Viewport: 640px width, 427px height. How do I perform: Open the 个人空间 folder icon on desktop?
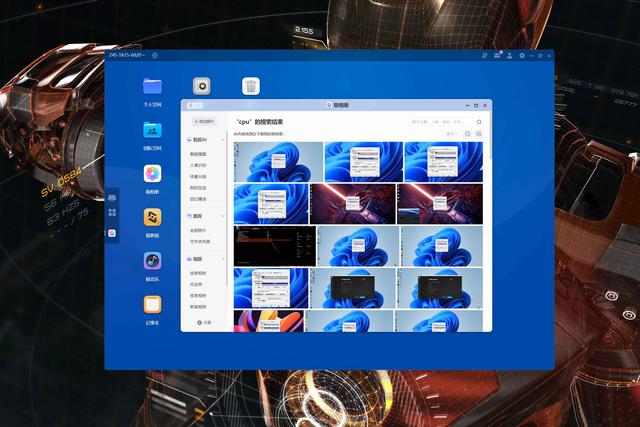(152, 87)
